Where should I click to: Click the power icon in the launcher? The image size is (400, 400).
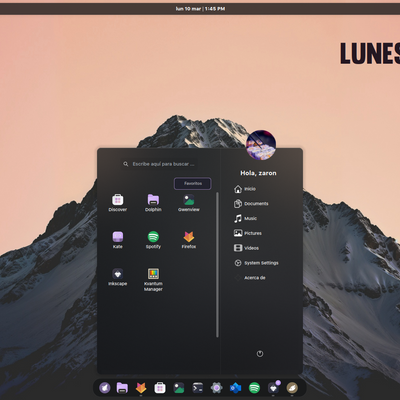pyautogui.click(x=260, y=354)
